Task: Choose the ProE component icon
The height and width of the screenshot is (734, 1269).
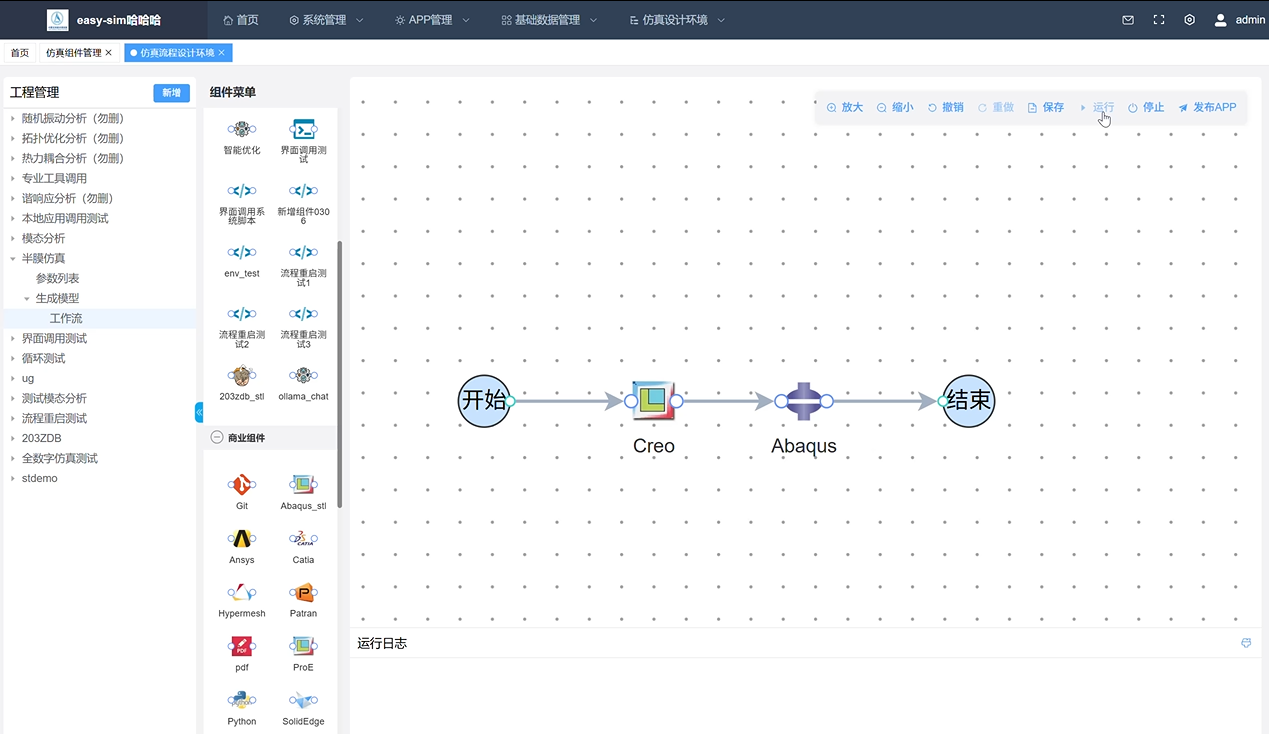Action: click(x=303, y=646)
